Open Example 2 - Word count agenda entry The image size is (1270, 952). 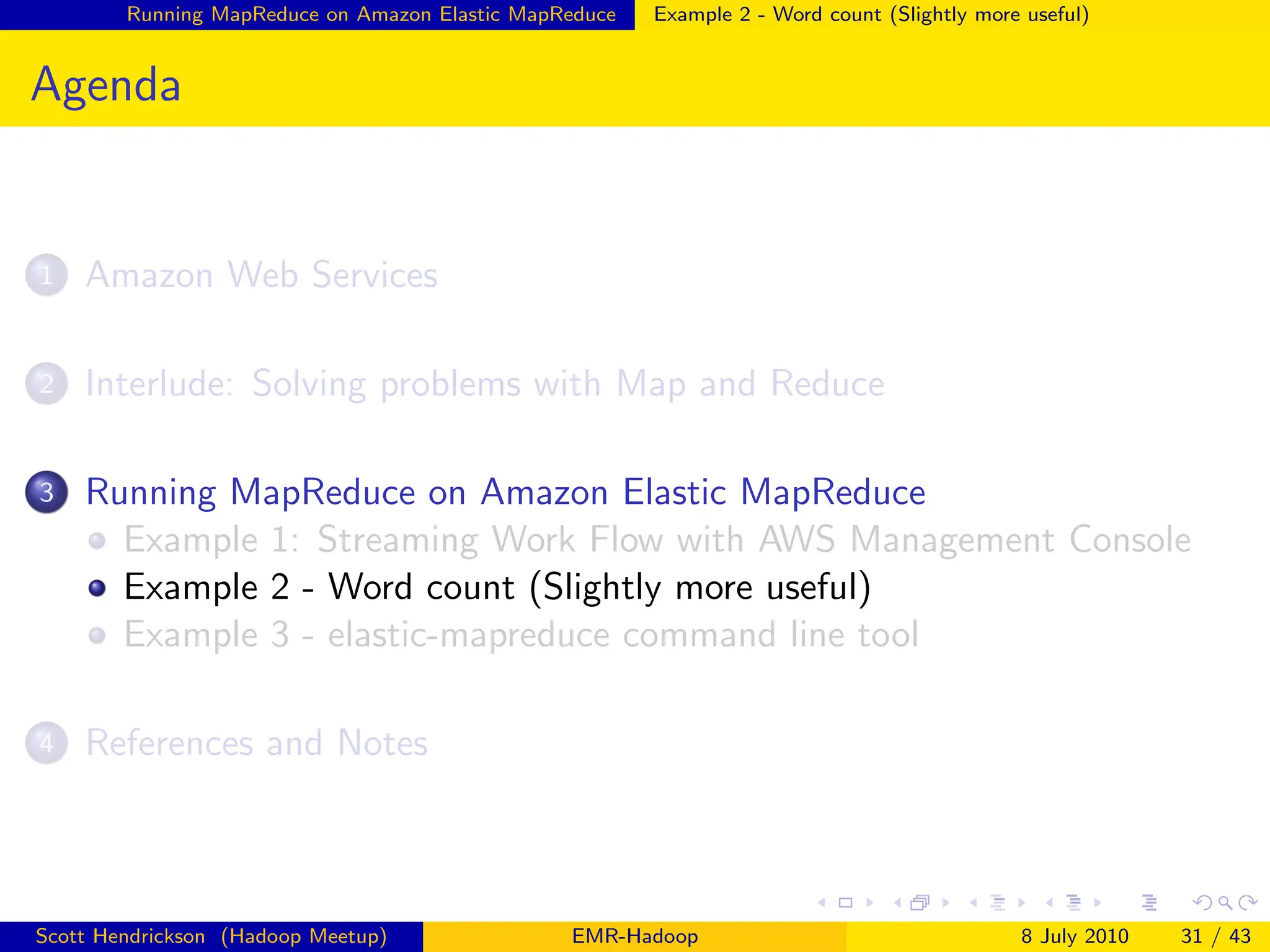[x=497, y=587]
